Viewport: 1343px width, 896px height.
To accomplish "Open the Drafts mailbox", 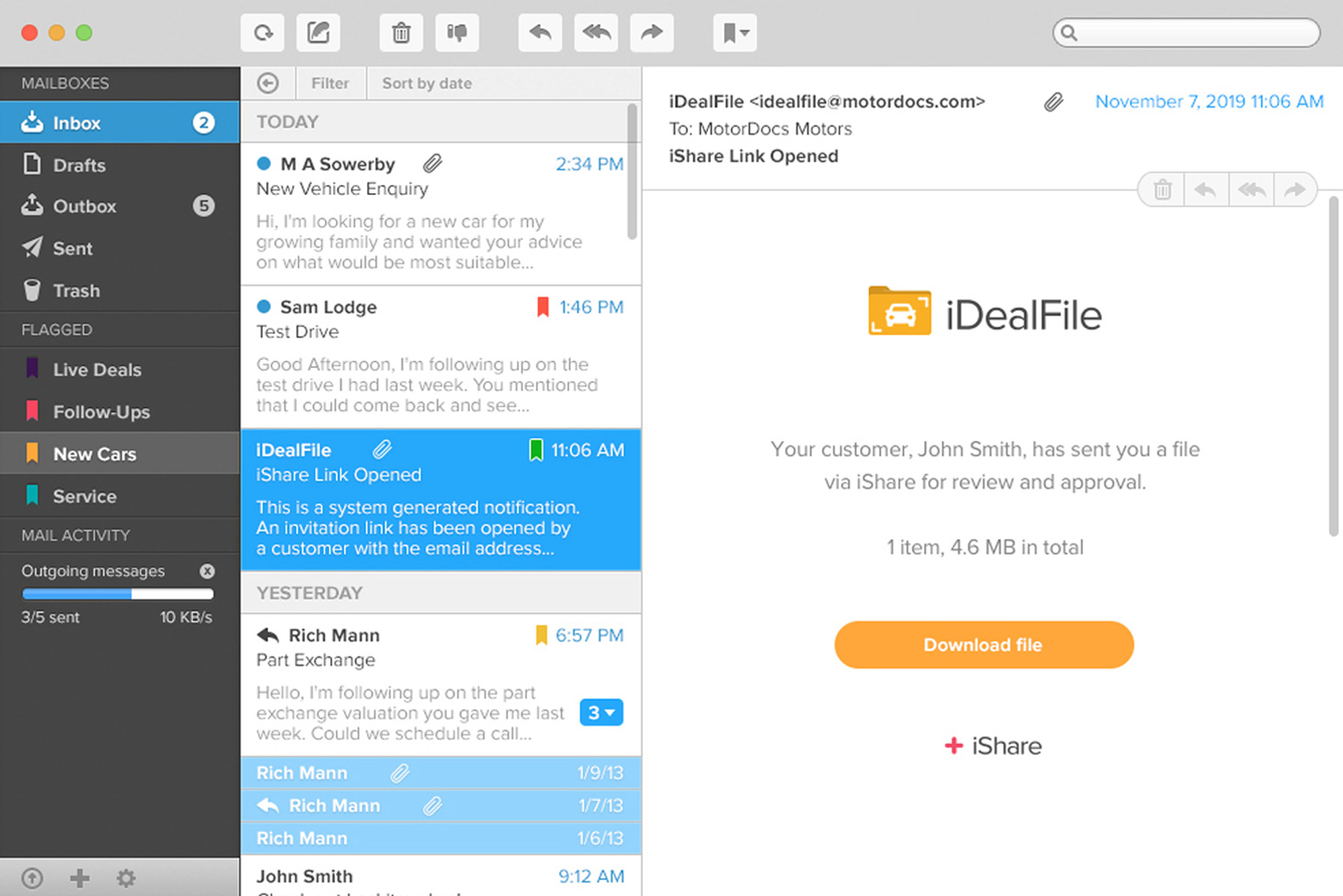I will pos(119,165).
